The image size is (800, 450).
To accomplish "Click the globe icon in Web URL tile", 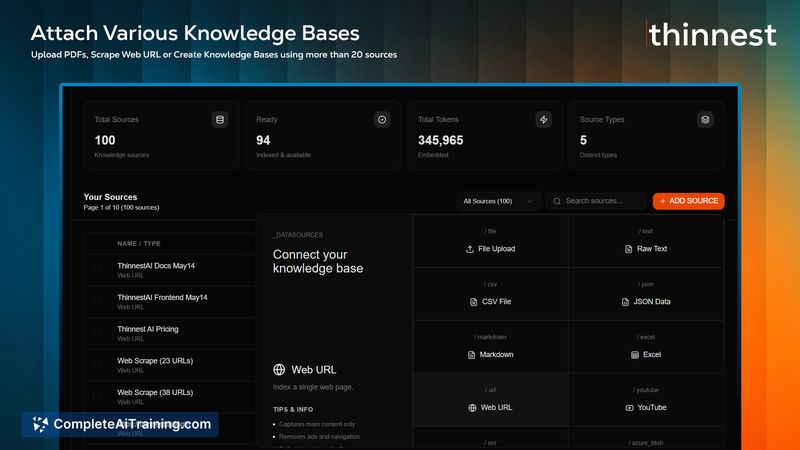I will [x=472, y=408].
